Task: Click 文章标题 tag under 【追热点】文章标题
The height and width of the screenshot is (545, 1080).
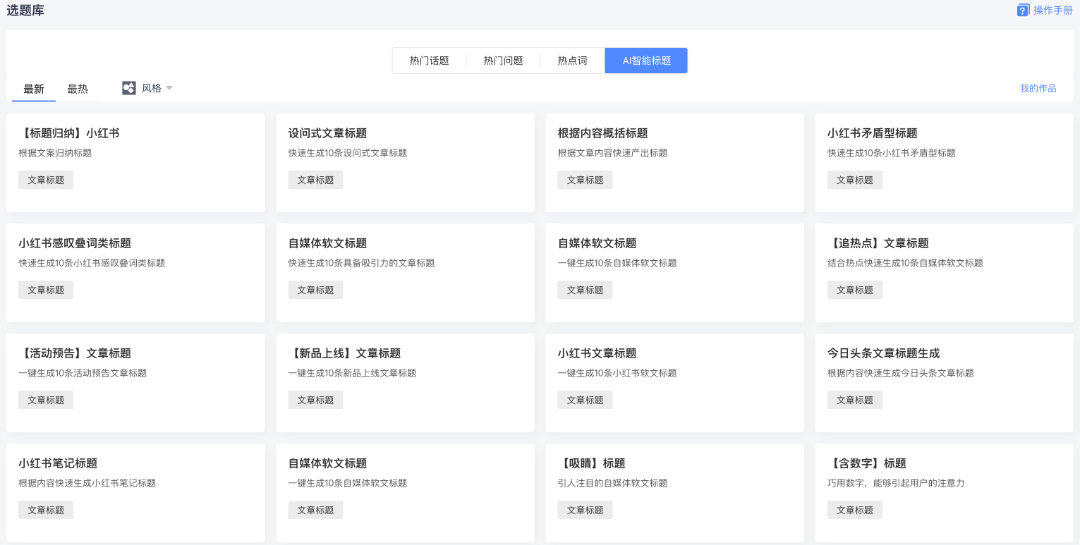Action: [854, 290]
